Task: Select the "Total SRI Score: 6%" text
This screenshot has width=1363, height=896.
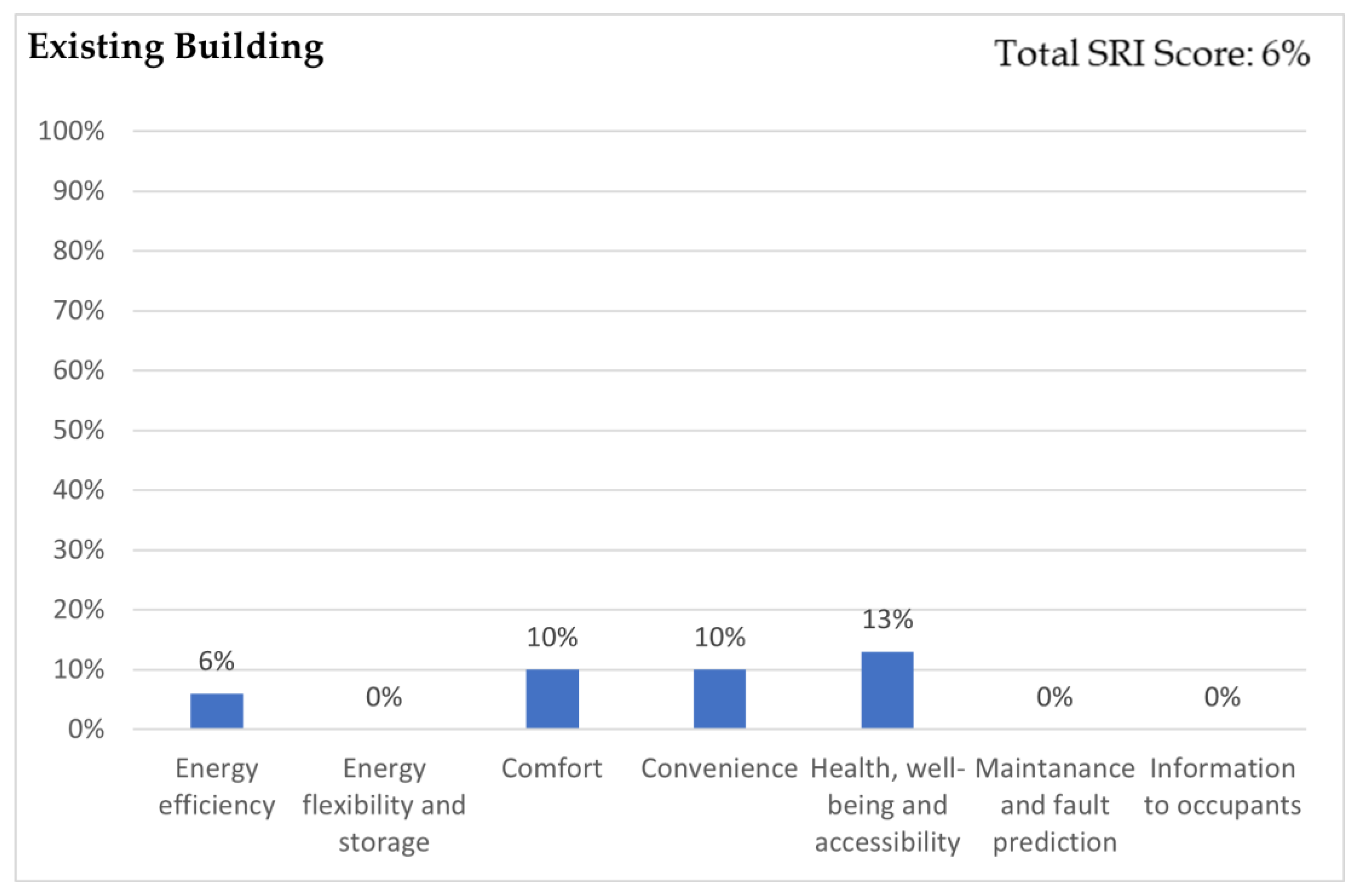Action: [1152, 54]
